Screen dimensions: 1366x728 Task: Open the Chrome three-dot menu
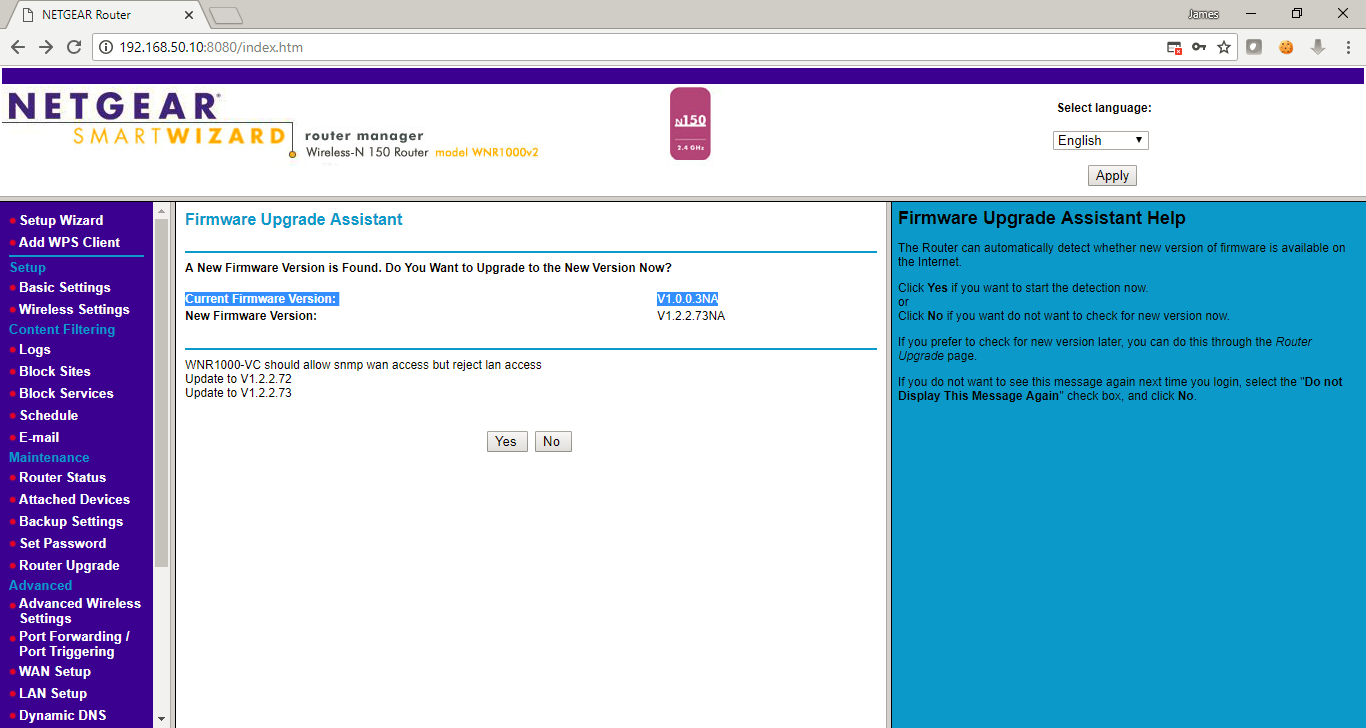coord(1347,47)
